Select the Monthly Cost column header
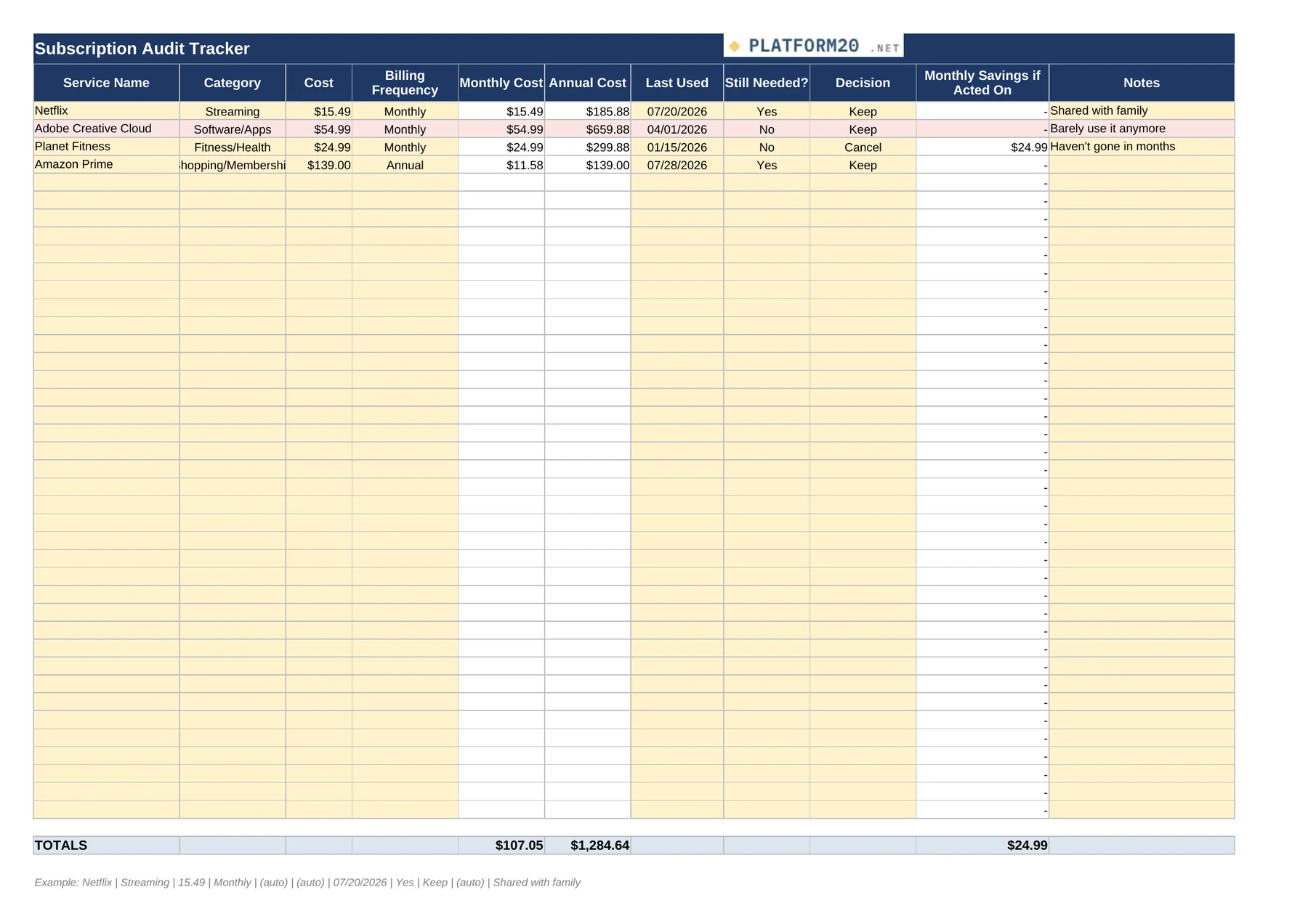The image size is (1308, 924). tap(501, 83)
